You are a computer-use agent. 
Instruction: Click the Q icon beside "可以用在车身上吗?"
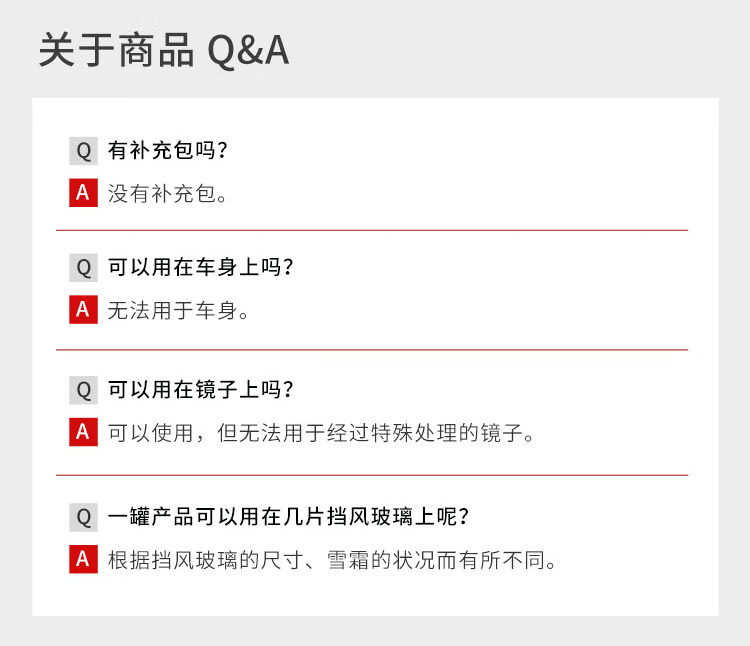tap(83, 268)
